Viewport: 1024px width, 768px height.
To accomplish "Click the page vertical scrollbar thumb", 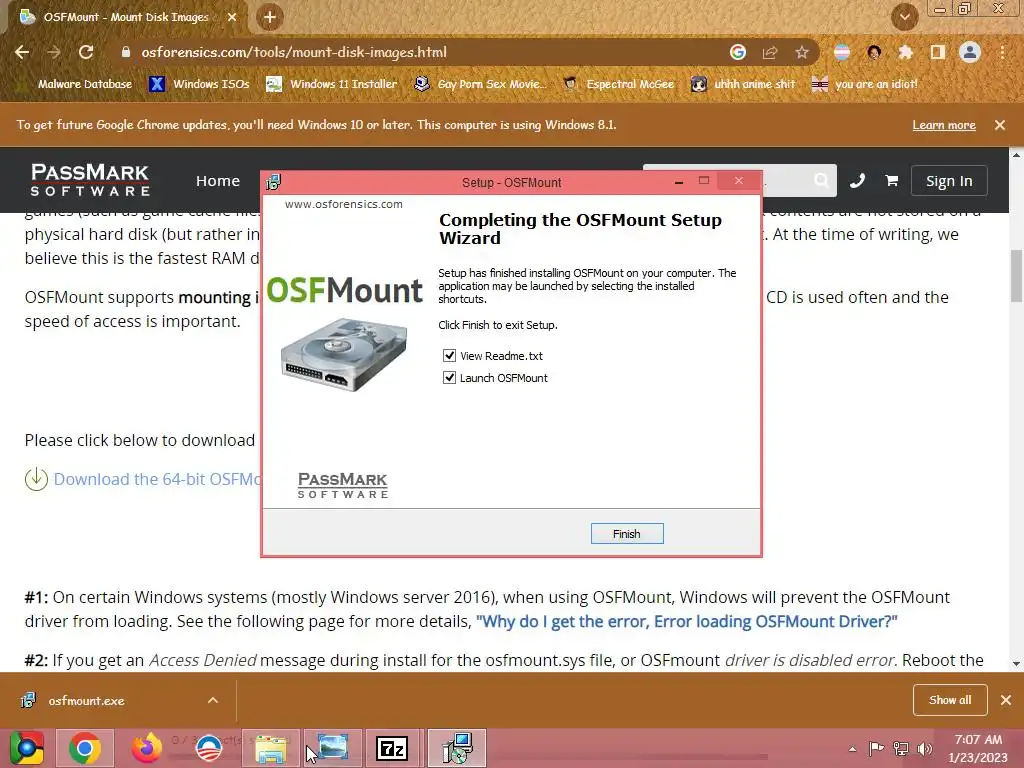I will (x=1016, y=276).
